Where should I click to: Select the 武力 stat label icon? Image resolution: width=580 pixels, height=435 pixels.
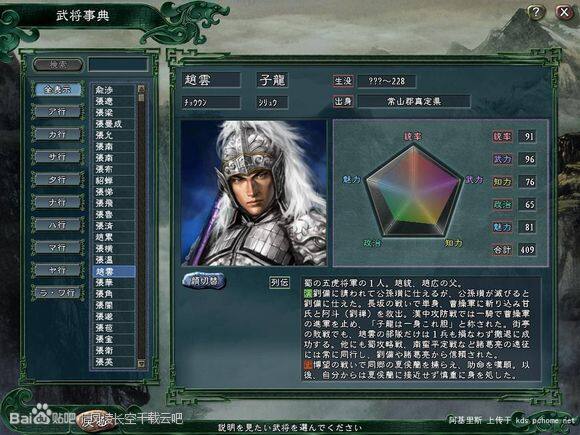(x=502, y=159)
